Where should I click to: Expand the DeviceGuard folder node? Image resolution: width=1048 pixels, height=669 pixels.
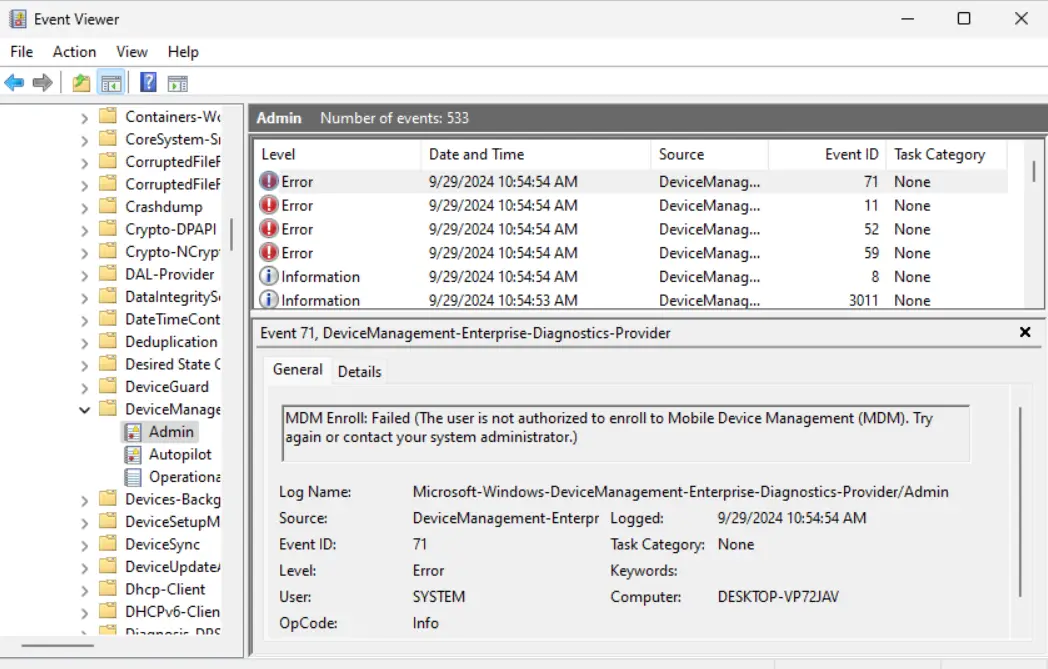[x=85, y=387]
